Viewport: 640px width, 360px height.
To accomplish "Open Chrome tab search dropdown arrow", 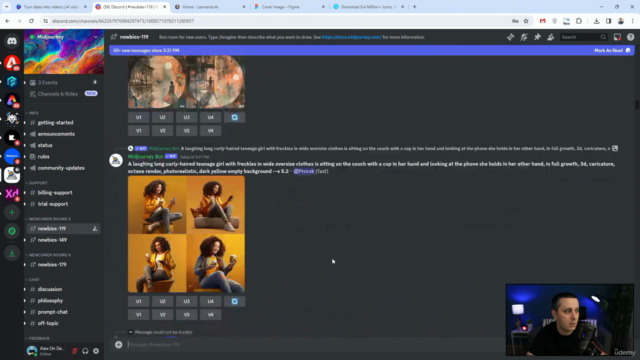I will 7,7.
